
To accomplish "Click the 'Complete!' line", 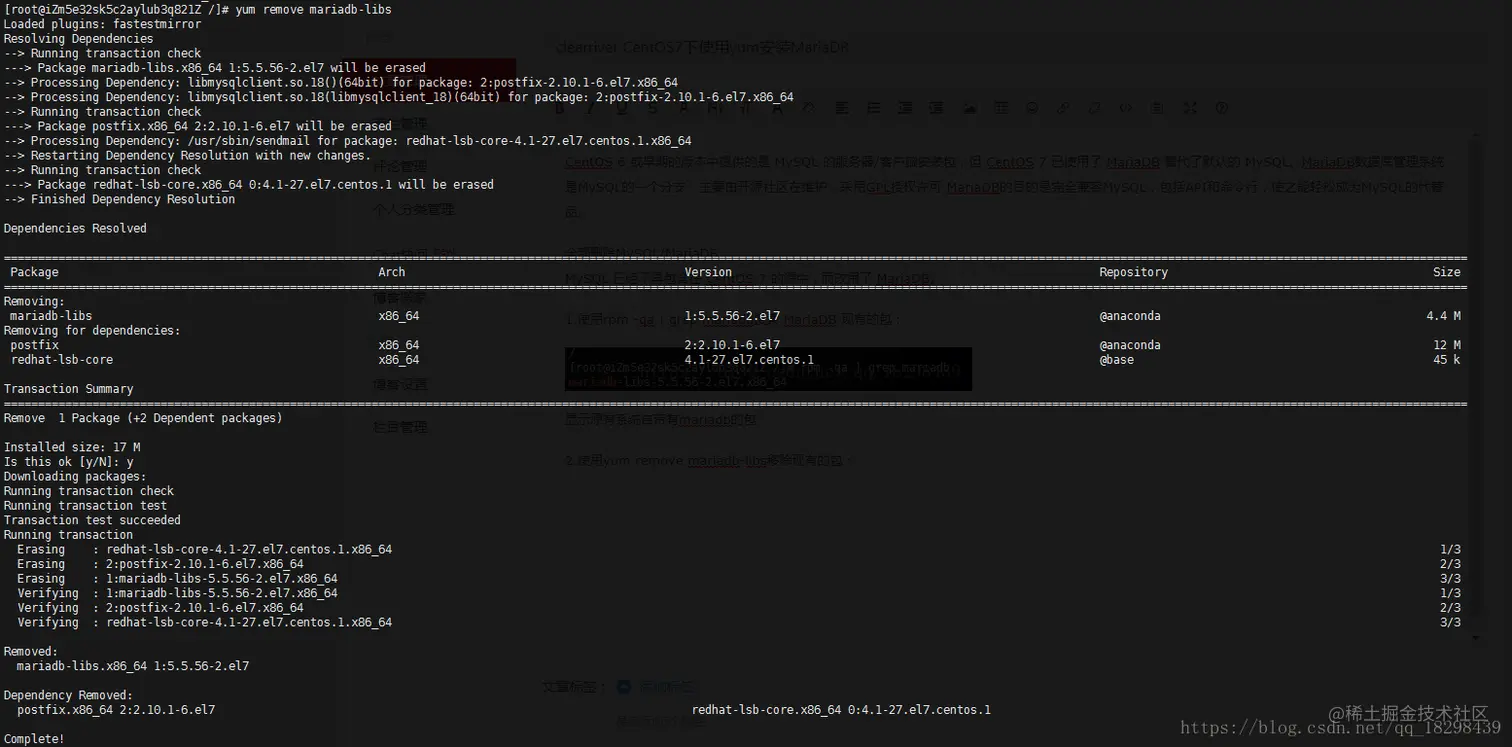I will 34,739.
